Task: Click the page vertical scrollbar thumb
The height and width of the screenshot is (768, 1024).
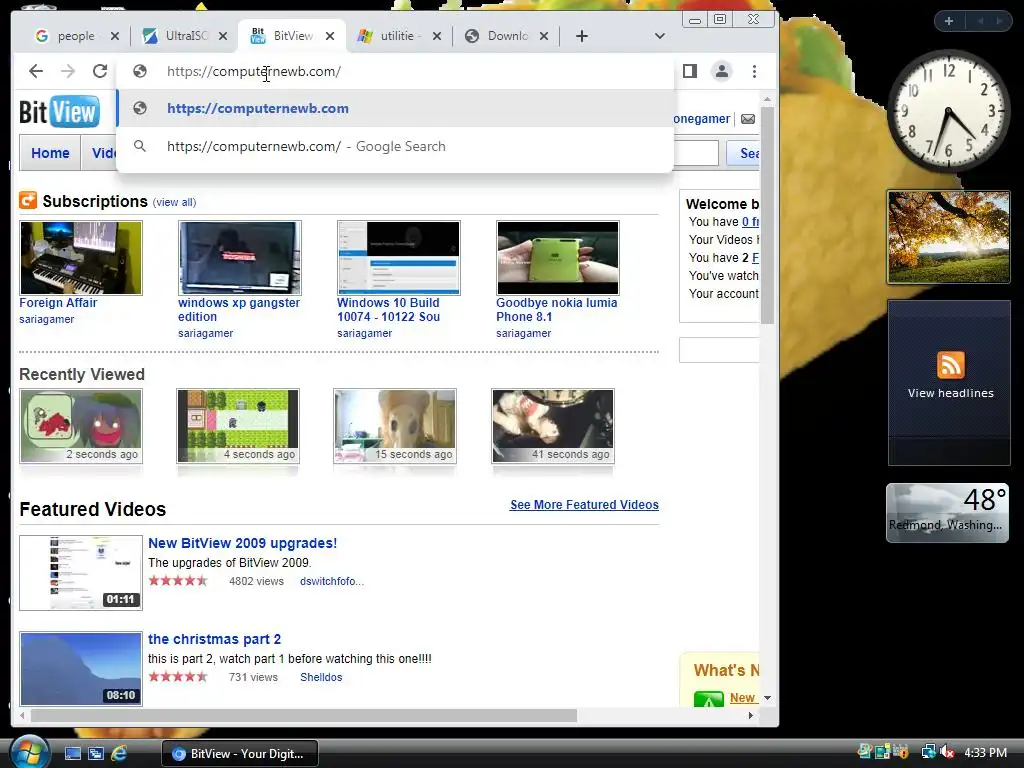Action: pyautogui.click(x=767, y=215)
